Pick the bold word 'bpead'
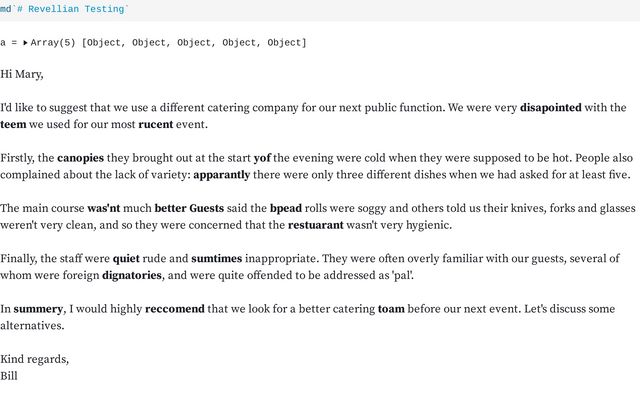This screenshot has width=640, height=400. coord(286,208)
